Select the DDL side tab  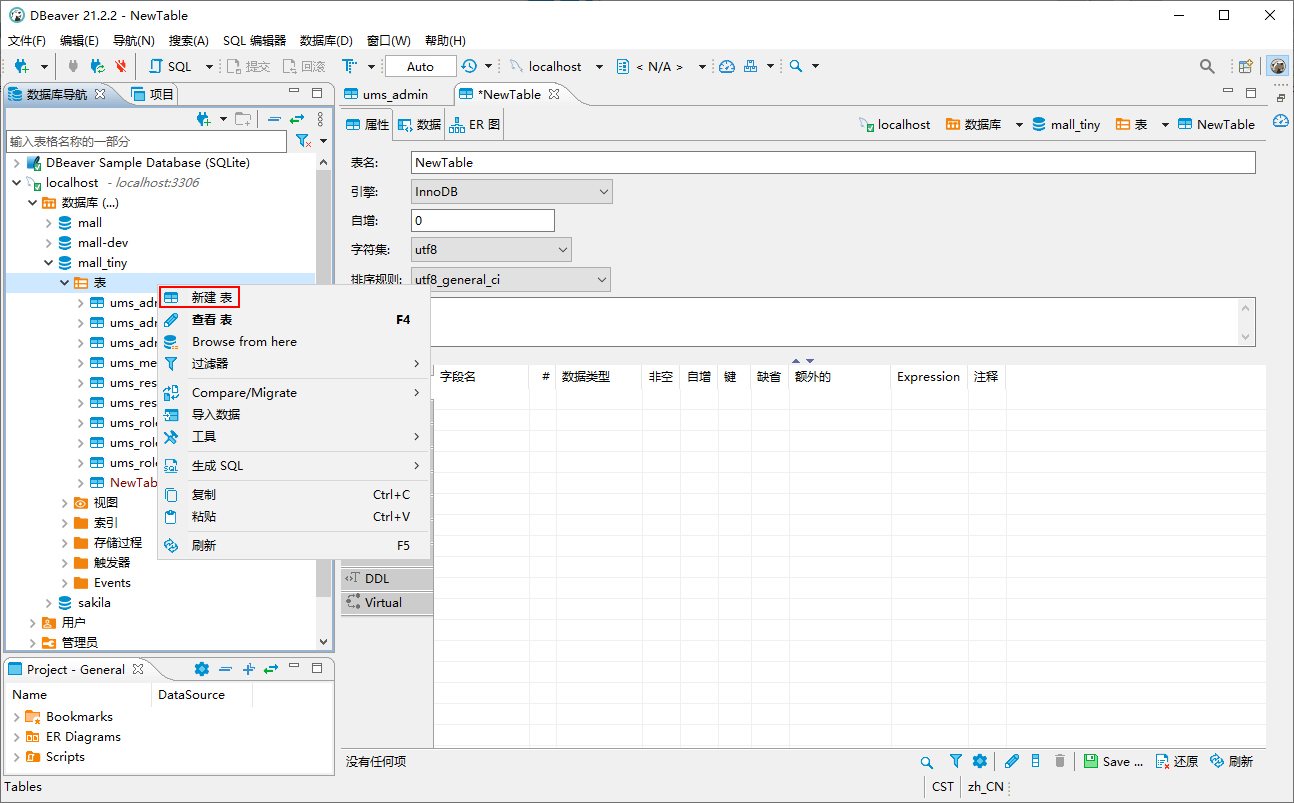(x=387, y=578)
